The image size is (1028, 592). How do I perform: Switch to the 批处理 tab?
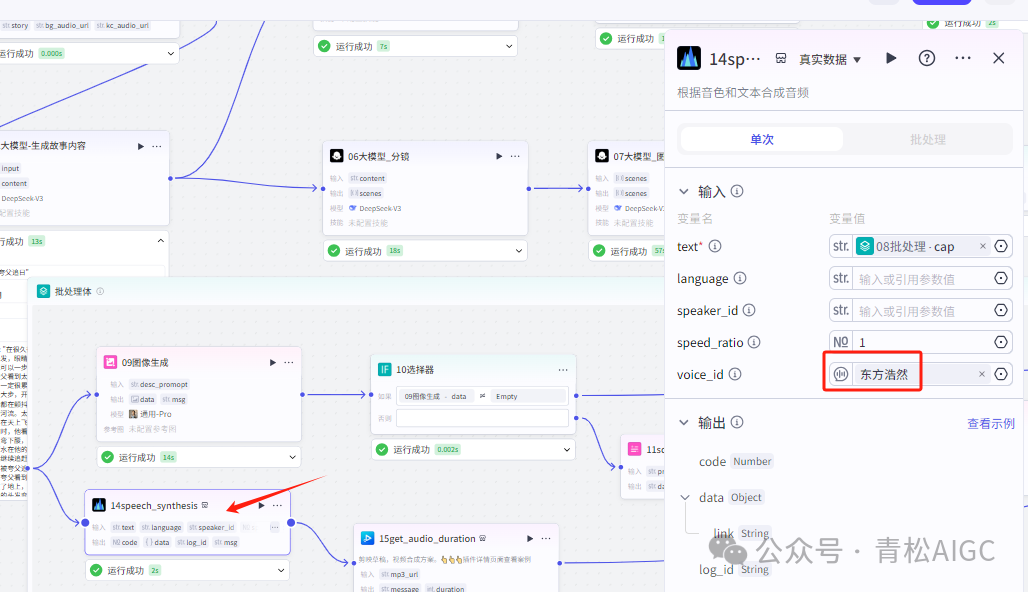coord(927,139)
